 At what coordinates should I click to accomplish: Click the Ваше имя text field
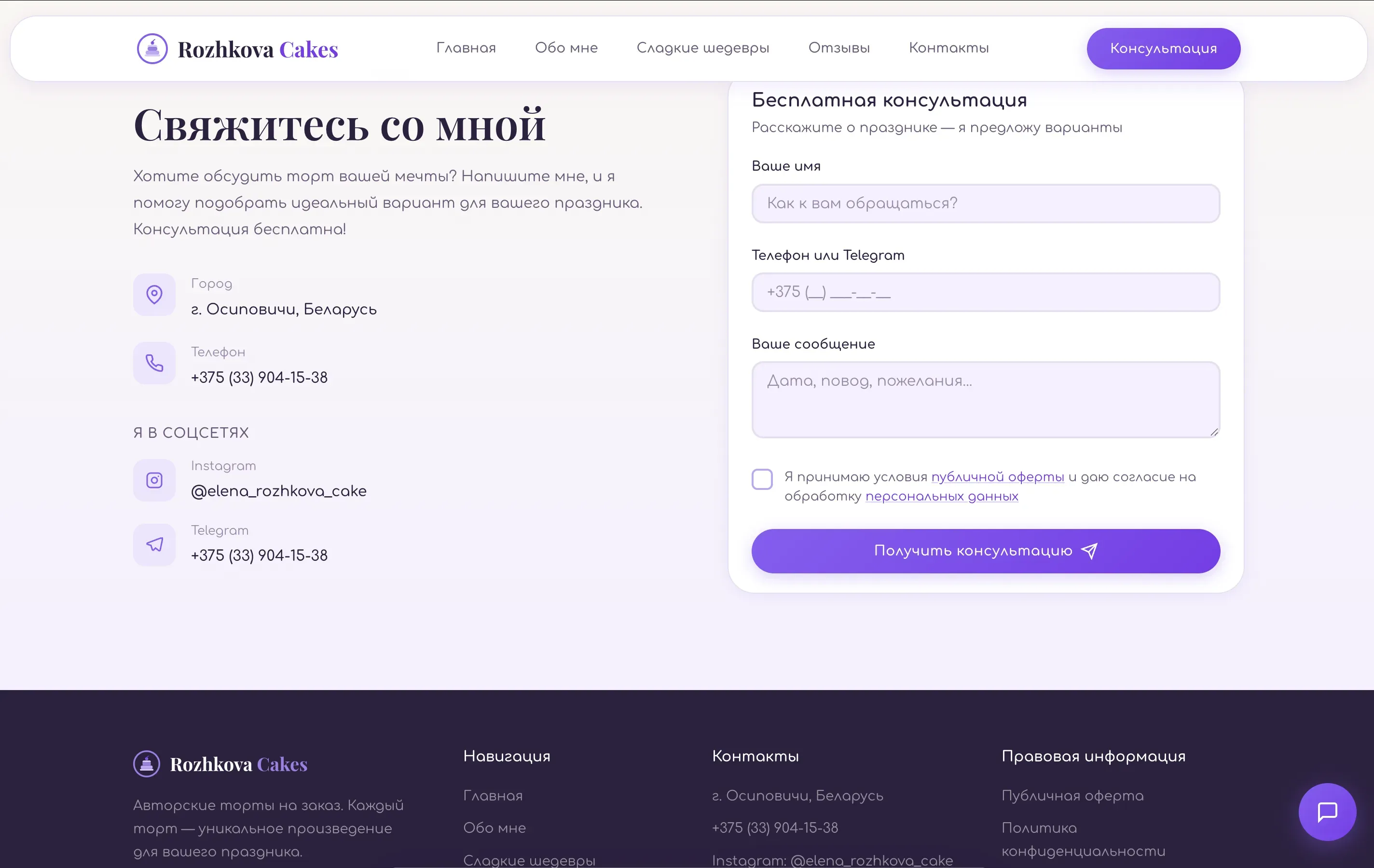coord(986,203)
